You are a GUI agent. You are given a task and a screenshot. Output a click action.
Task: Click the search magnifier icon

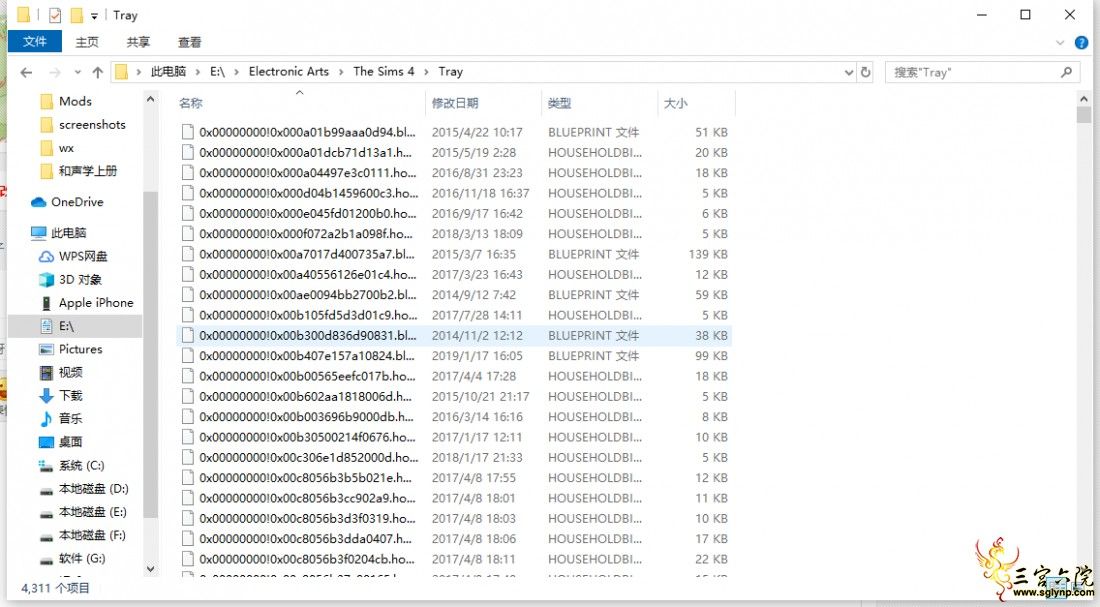[1067, 72]
